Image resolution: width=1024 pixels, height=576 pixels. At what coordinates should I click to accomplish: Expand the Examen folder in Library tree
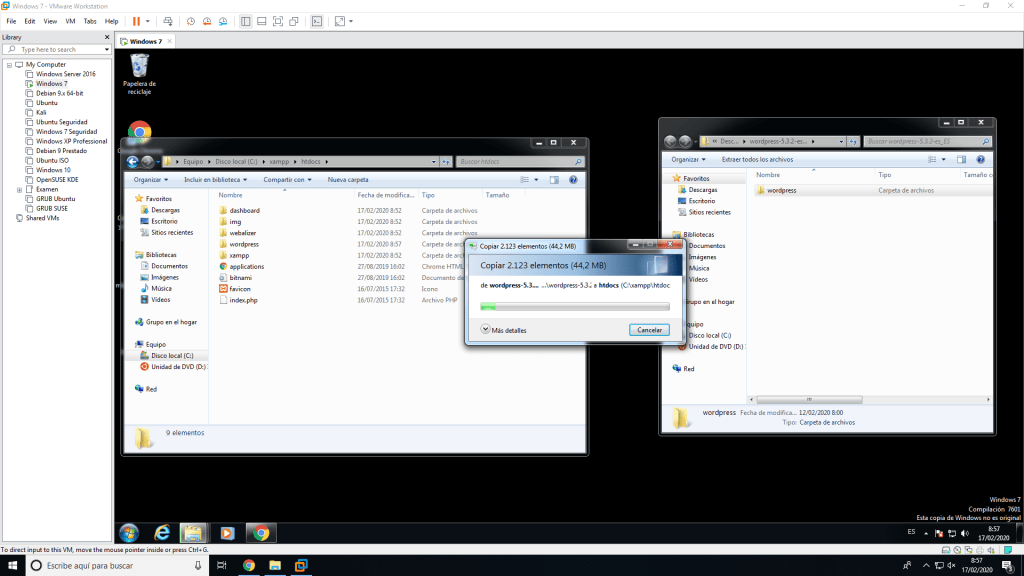click(x=19, y=189)
